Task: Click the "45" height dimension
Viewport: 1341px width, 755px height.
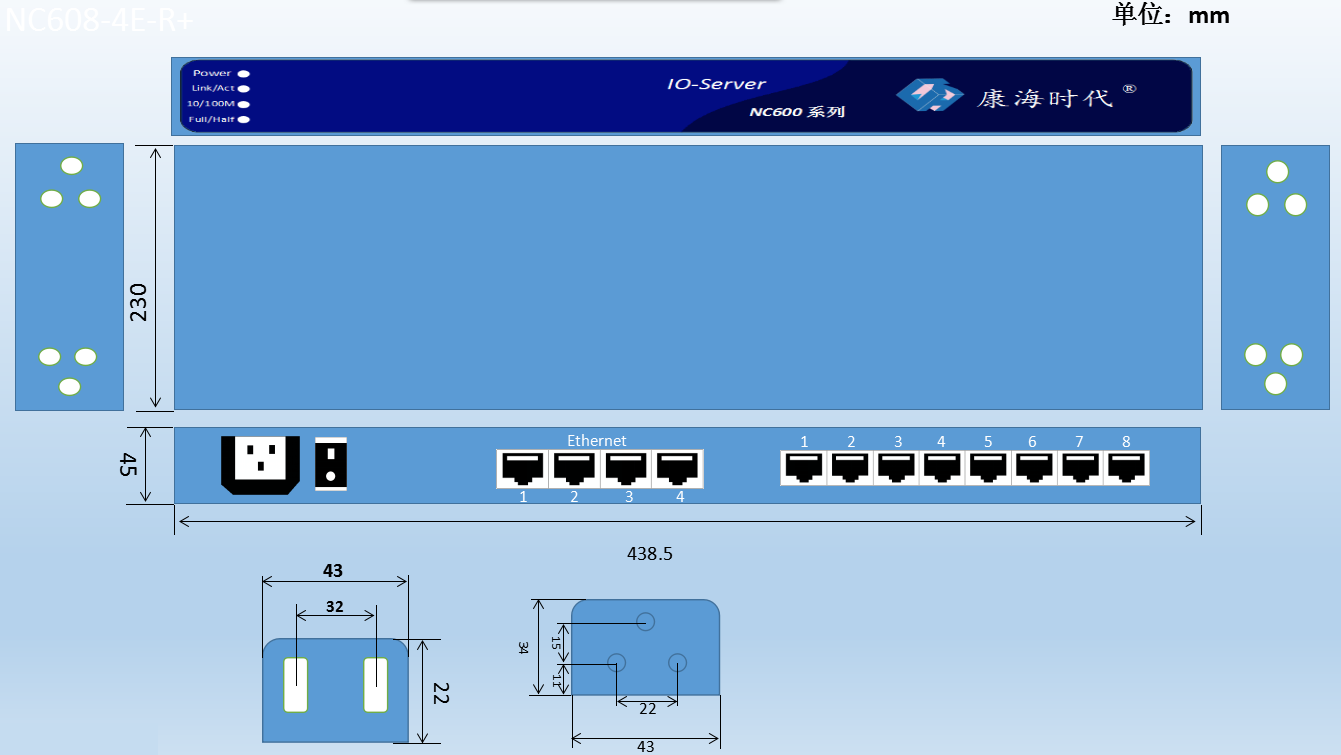Action: (x=129, y=464)
